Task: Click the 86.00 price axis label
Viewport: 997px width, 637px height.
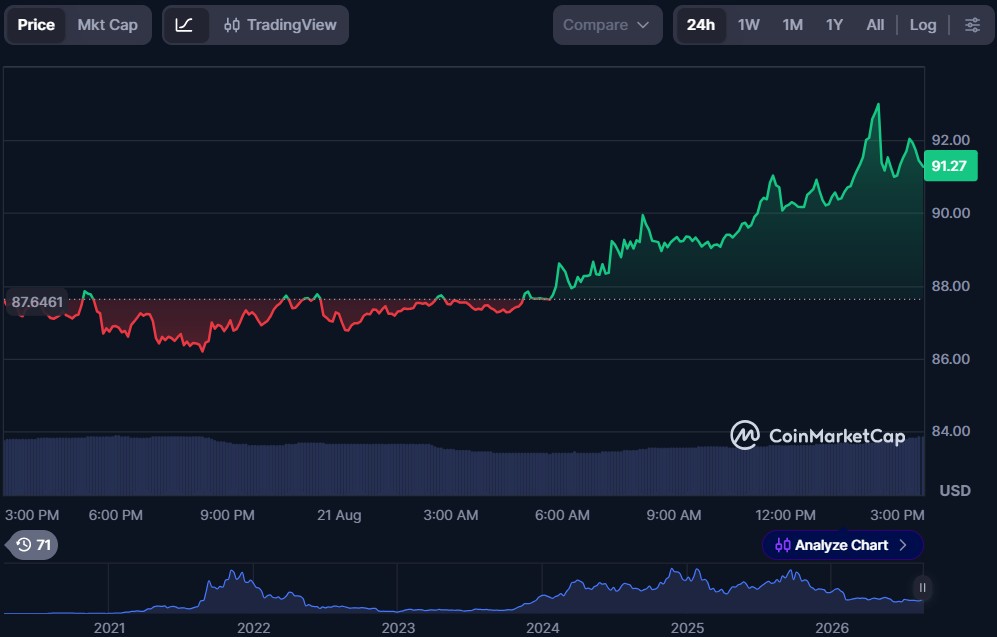Action: click(x=951, y=359)
